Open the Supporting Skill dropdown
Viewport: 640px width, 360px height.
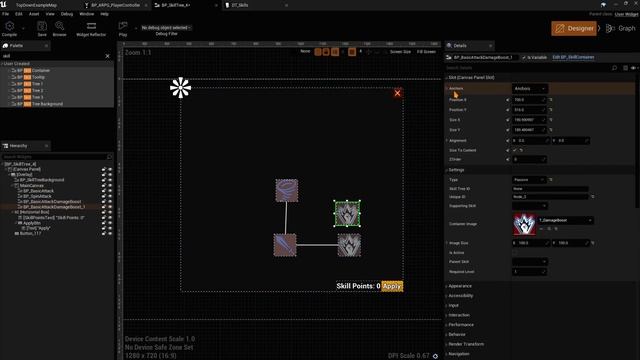(x=529, y=206)
